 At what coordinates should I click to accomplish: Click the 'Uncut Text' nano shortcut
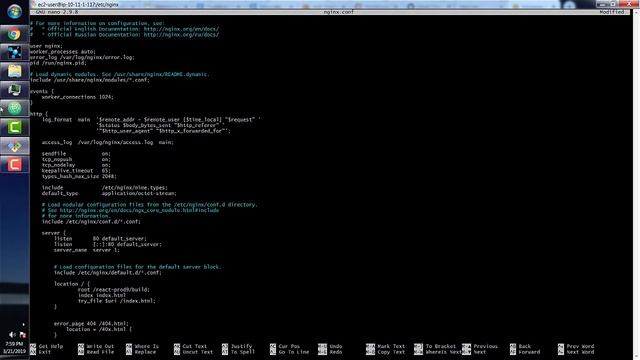click(198, 352)
